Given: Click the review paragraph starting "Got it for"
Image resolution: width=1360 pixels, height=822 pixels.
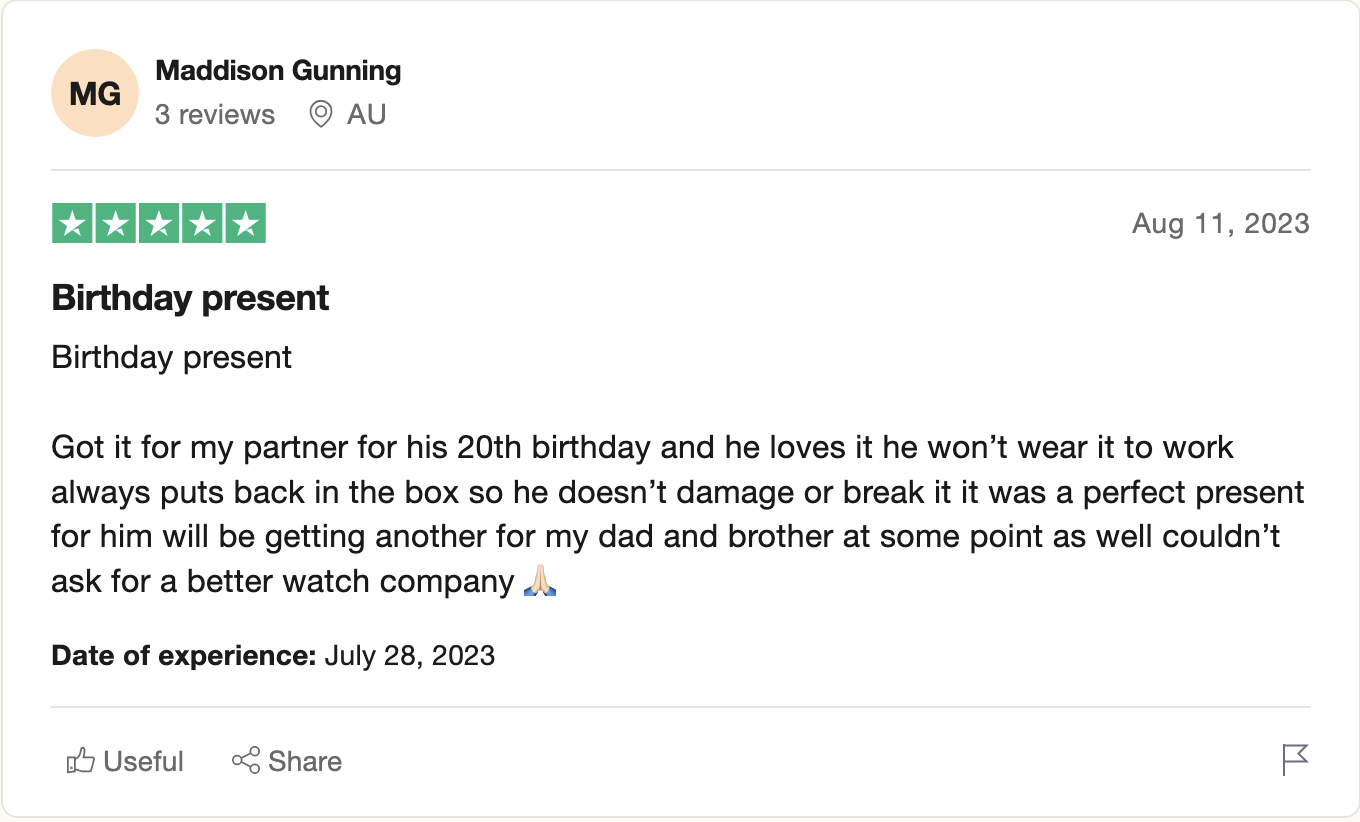Looking at the screenshot, I should pos(679,514).
